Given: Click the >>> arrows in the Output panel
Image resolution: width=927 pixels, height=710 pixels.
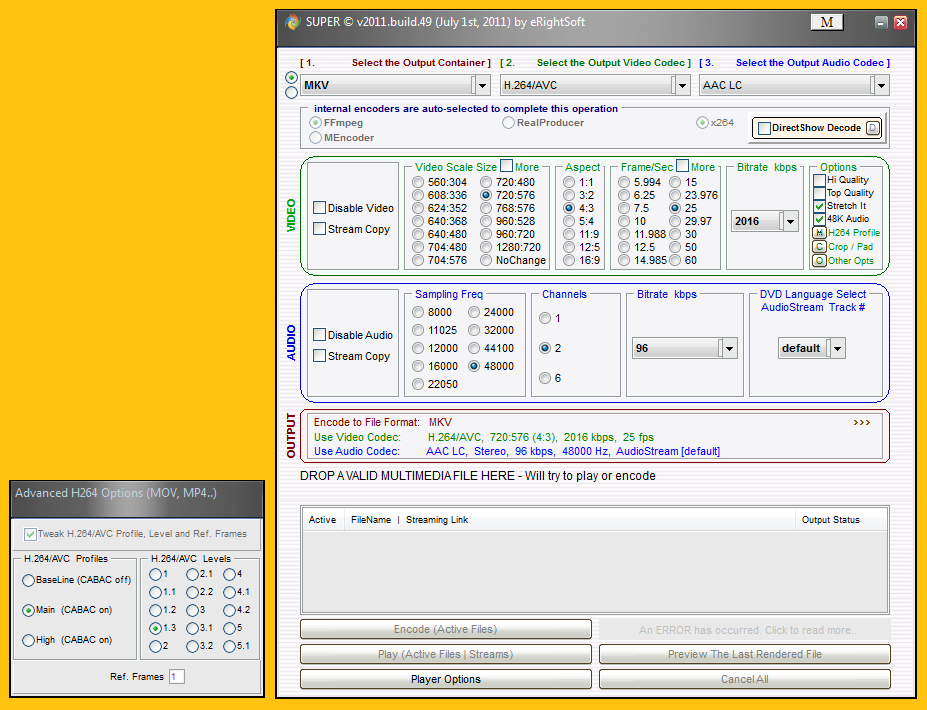Looking at the screenshot, I should [861, 422].
